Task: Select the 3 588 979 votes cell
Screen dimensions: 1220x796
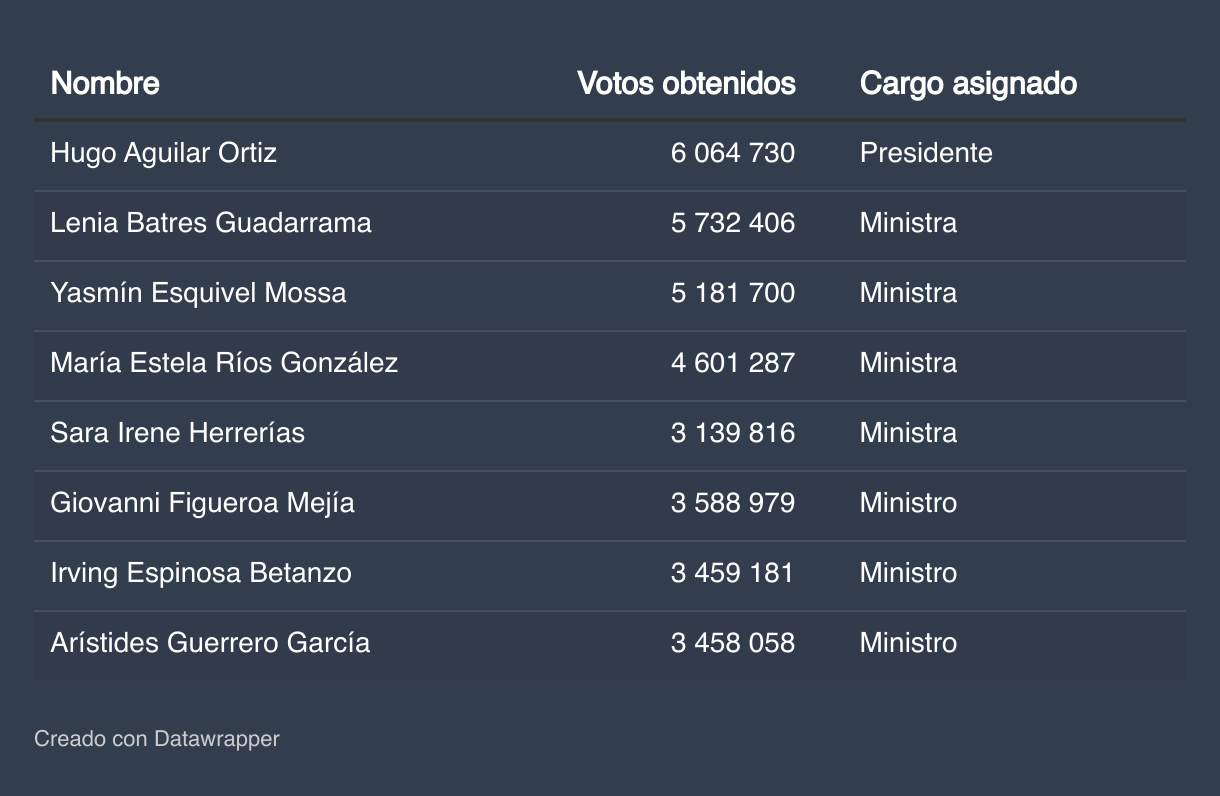Action: (732, 503)
